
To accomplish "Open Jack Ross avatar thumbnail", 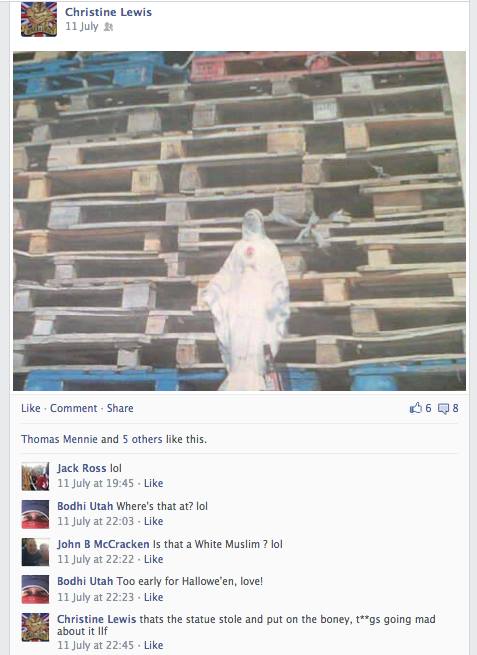I will pyautogui.click(x=35, y=476).
